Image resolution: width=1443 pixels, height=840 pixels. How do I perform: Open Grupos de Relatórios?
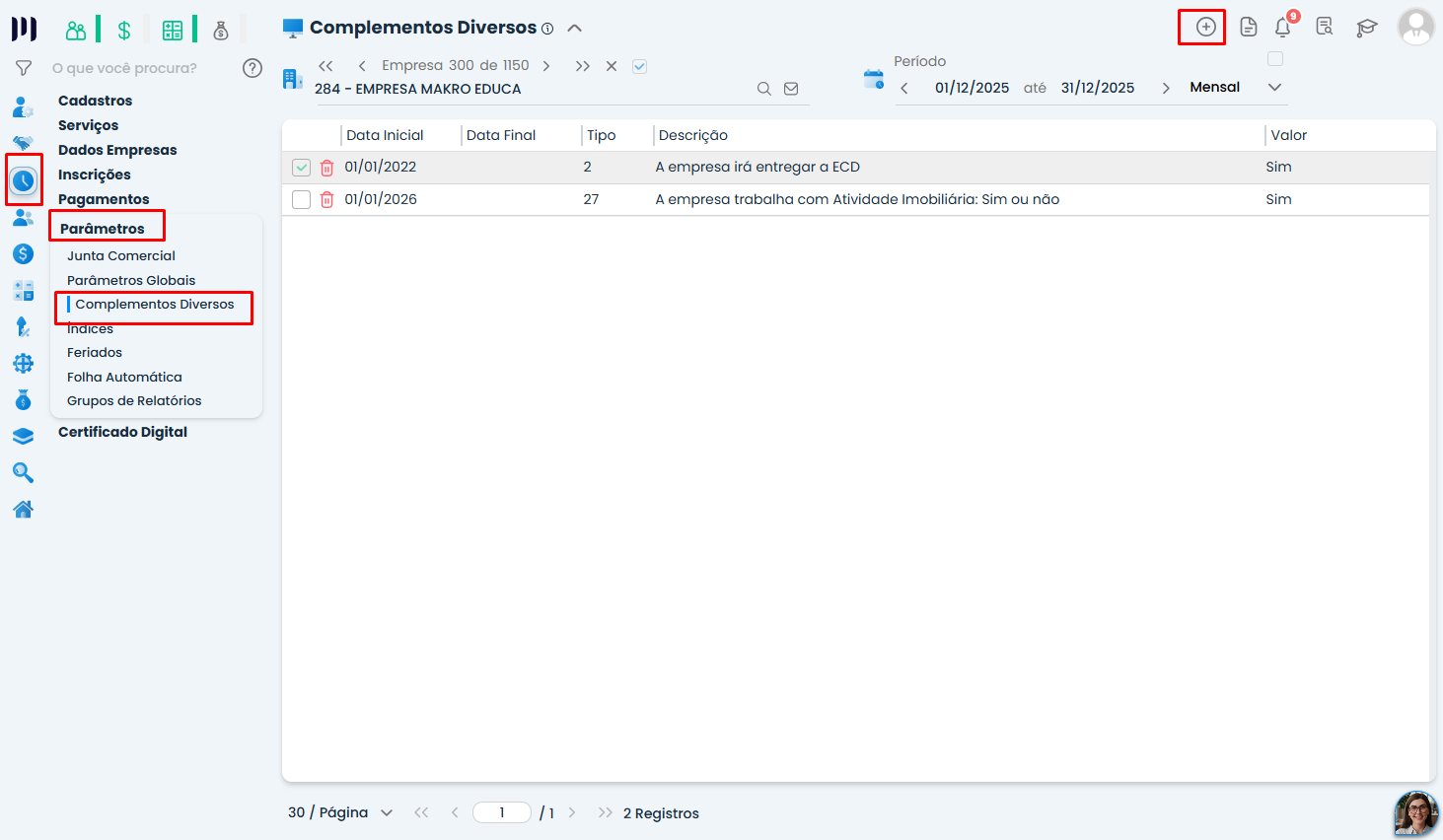point(134,401)
